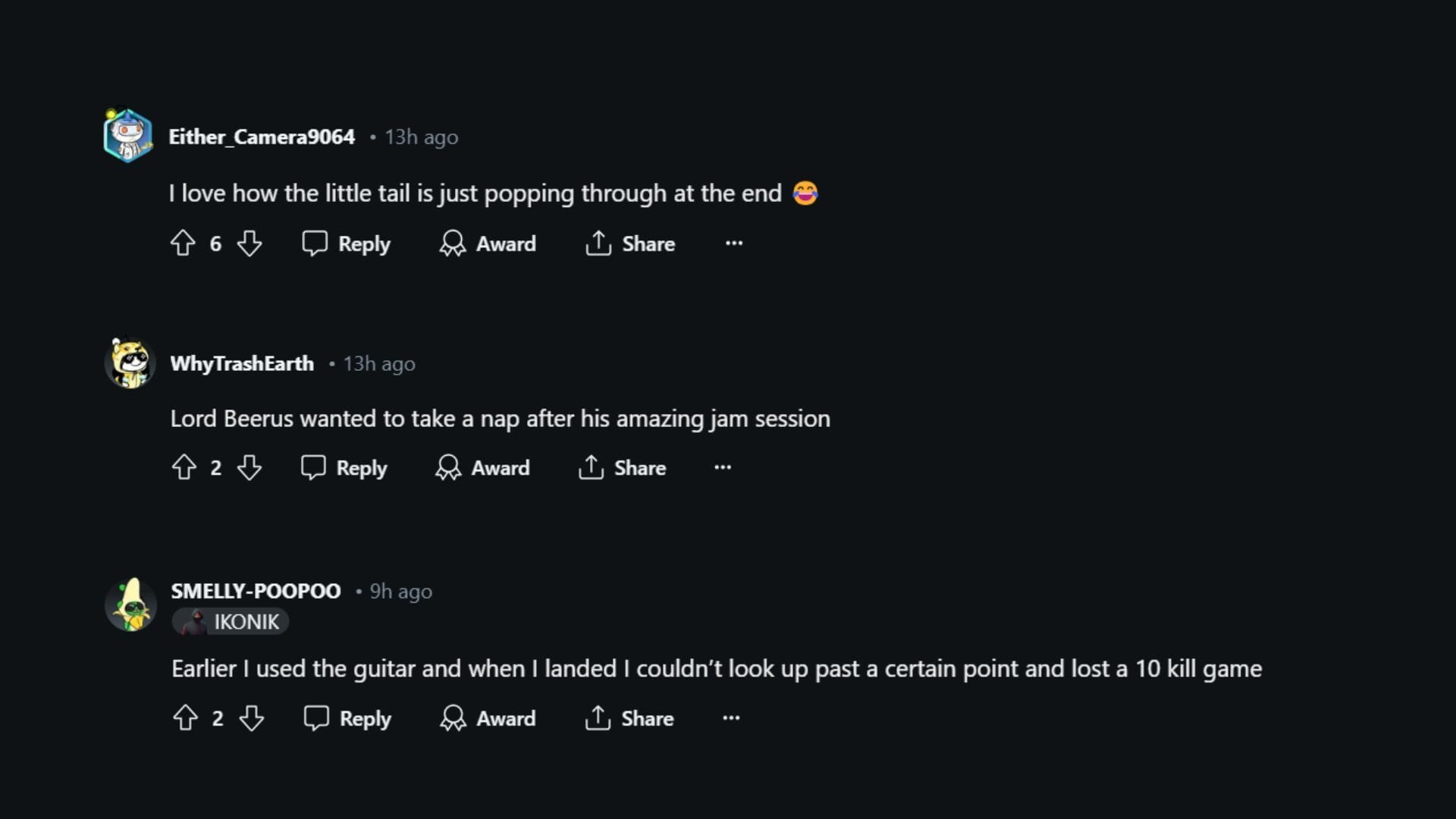Upvote the guitar glitch comment
Viewport: 1456px width, 819px height.
click(x=186, y=718)
